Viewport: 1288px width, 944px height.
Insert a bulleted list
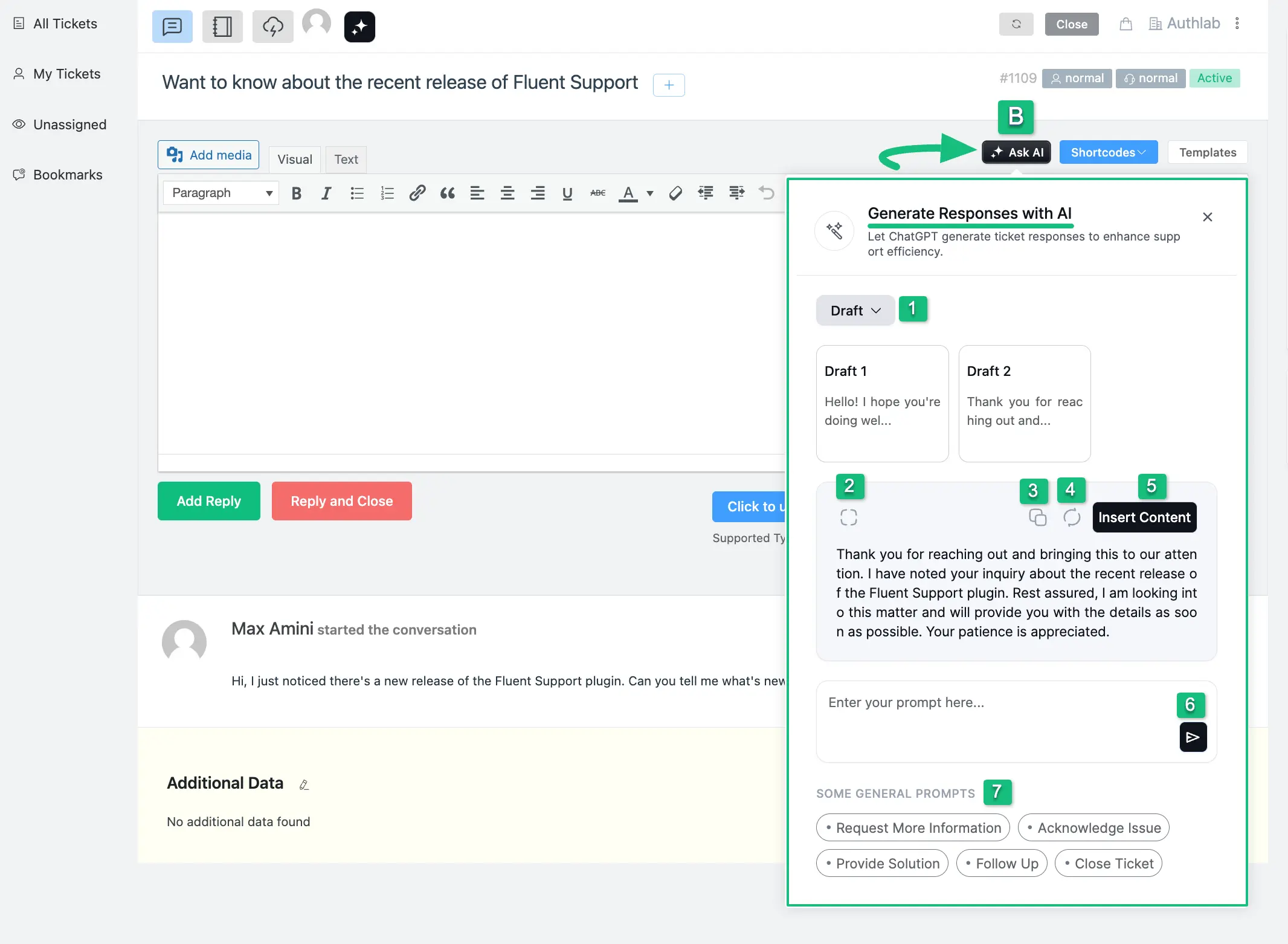pyautogui.click(x=357, y=193)
